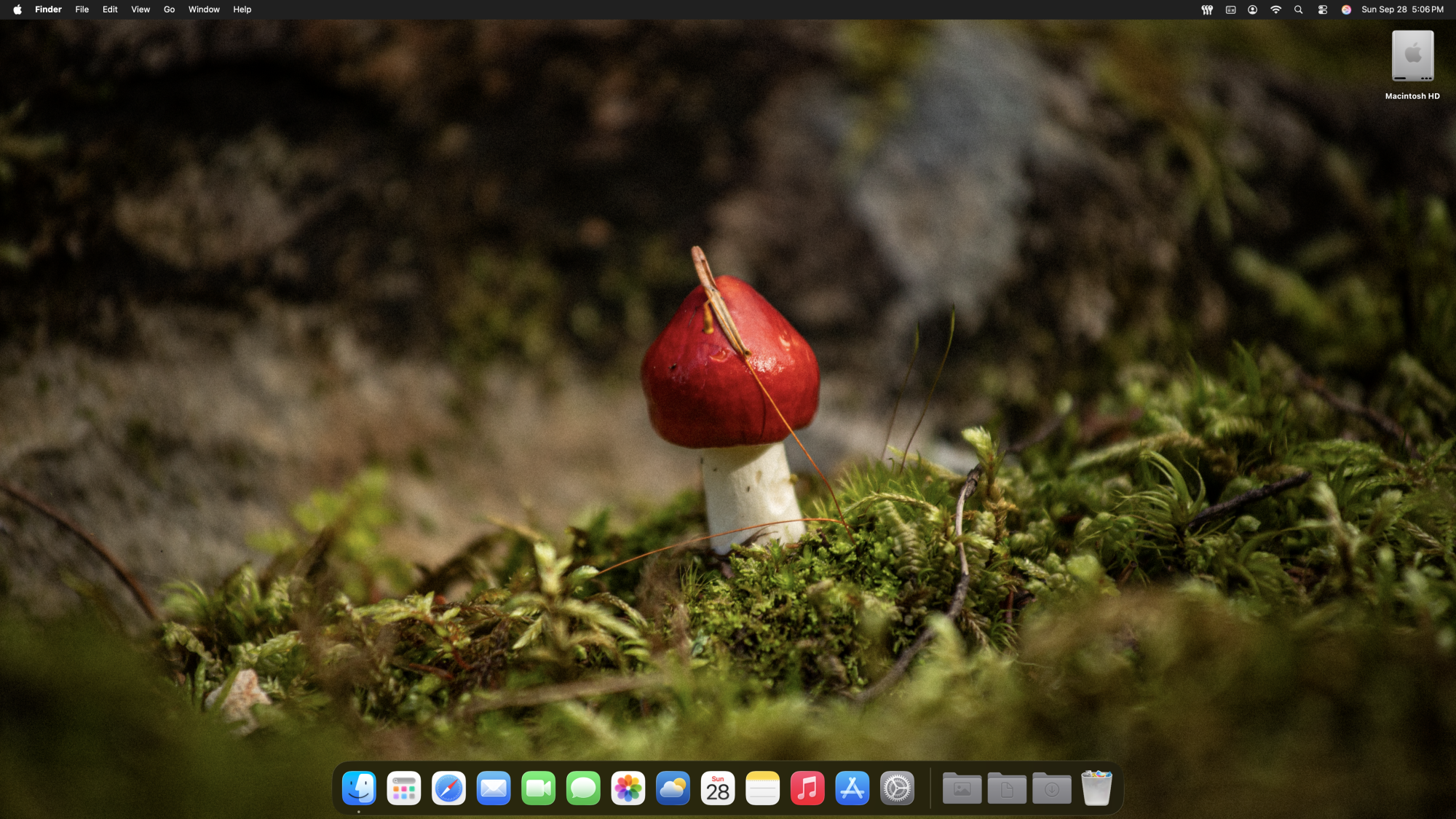Click the date and time display
This screenshot has height=819, width=1456.
pyautogui.click(x=1402, y=9)
